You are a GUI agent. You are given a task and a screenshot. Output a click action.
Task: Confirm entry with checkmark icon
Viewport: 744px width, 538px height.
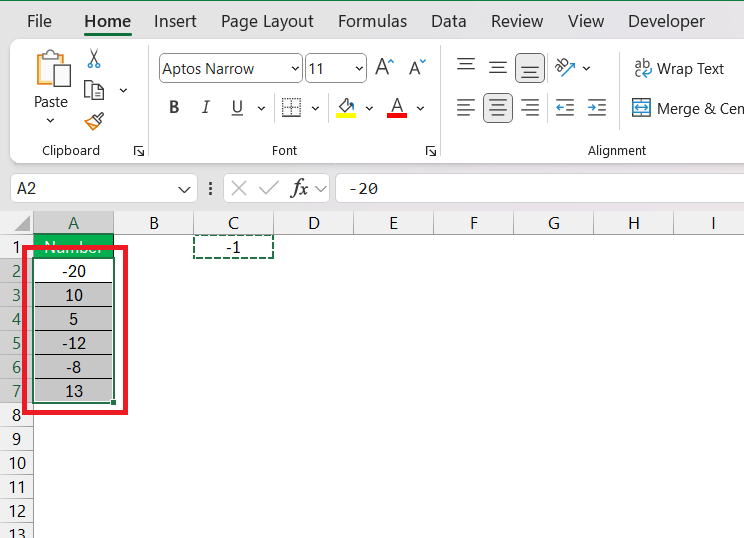click(269, 188)
